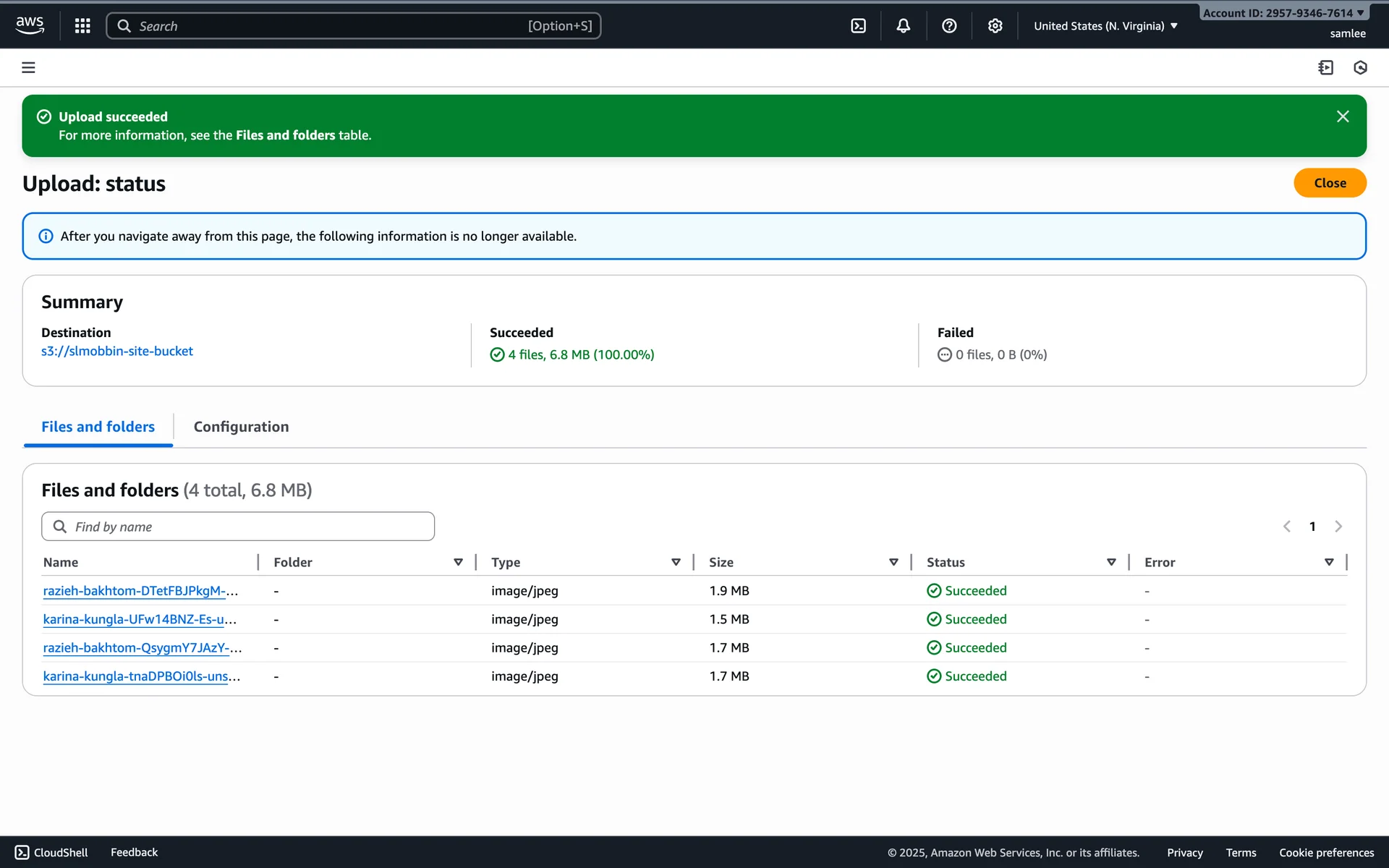Switch to the Configuration tab
The width and height of the screenshot is (1389, 868).
point(241,427)
